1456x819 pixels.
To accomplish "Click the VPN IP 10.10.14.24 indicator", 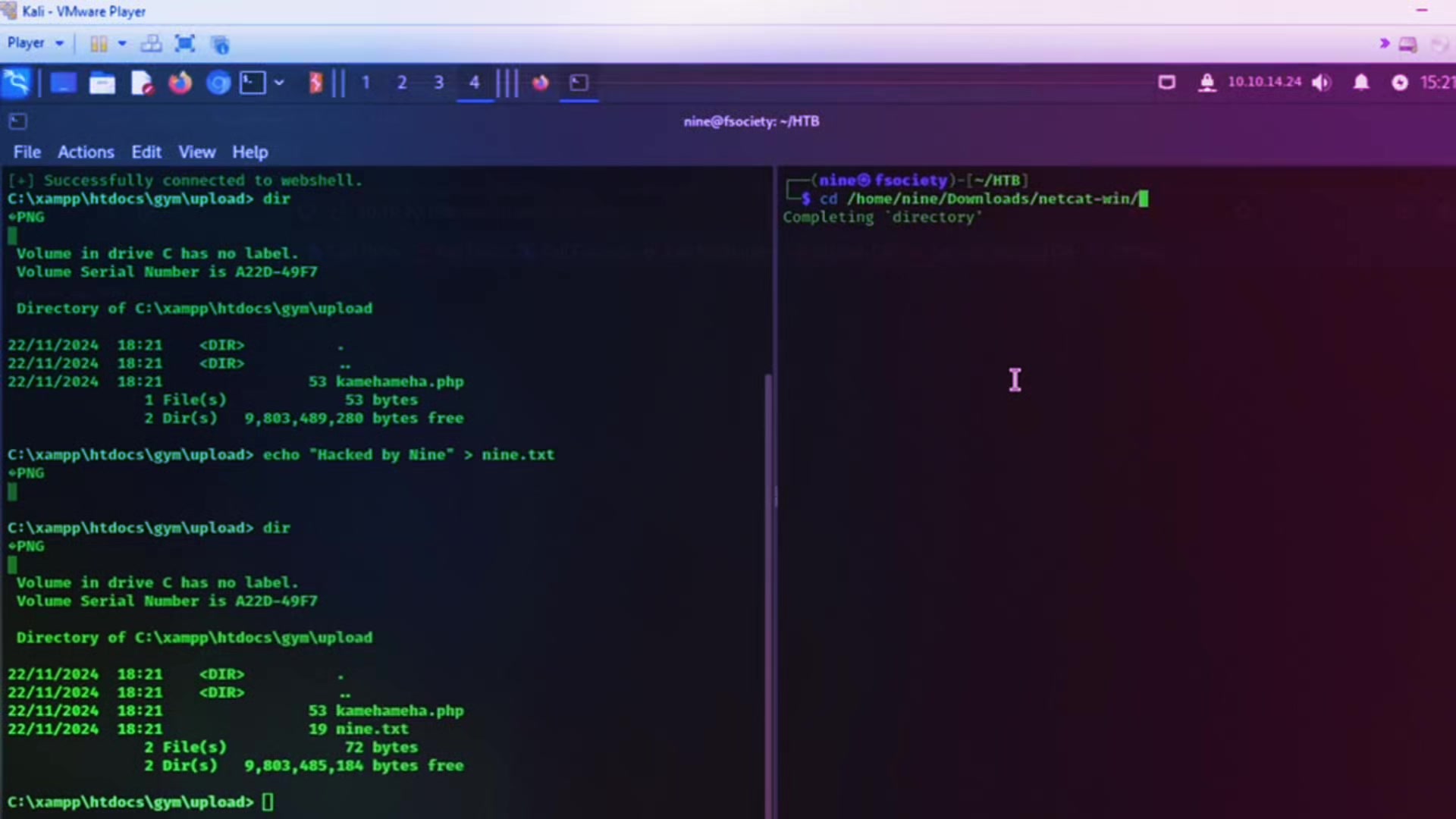I will [x=1264, y=82].
